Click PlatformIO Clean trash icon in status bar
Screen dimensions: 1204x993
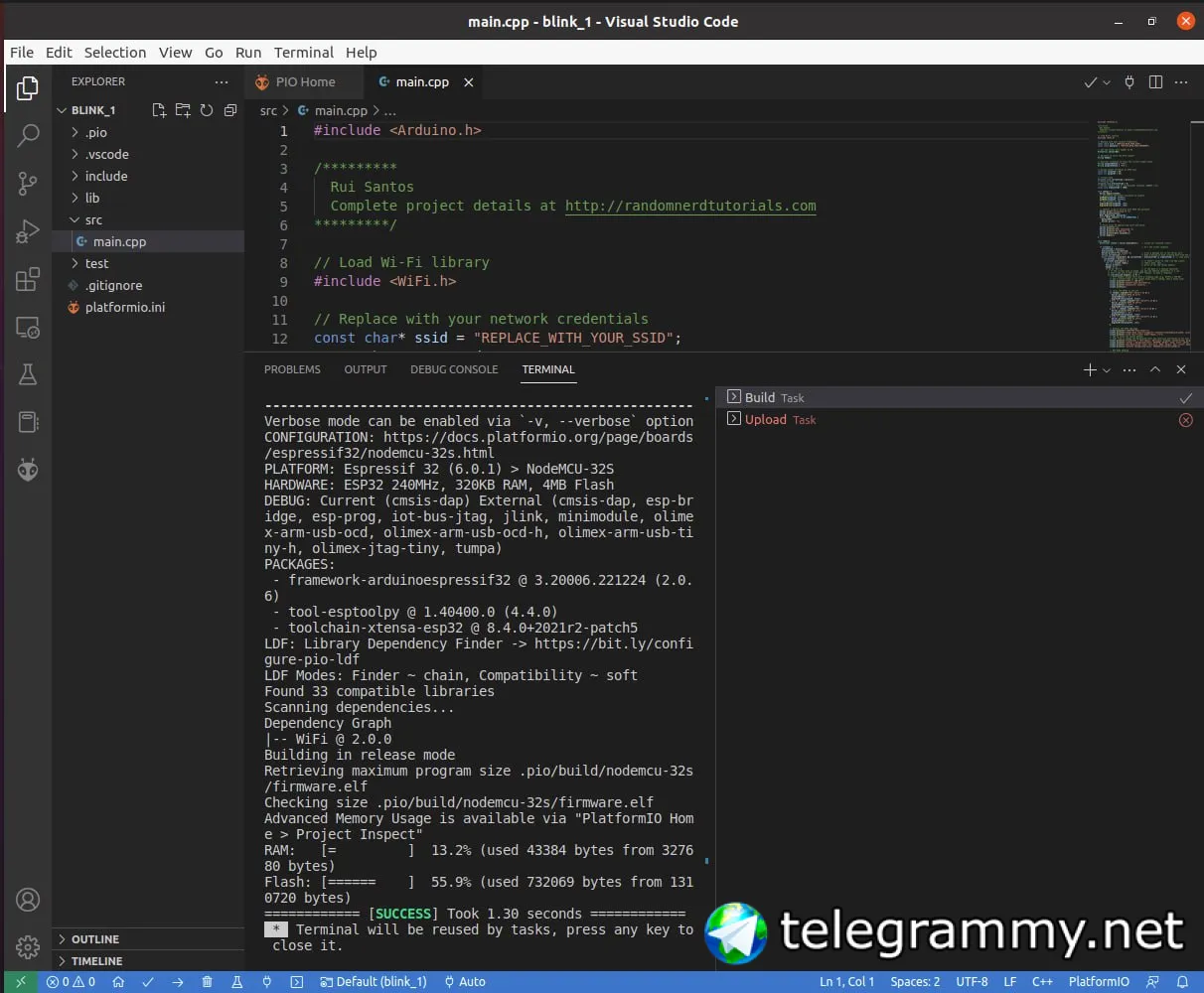click(x=207, y=981)
